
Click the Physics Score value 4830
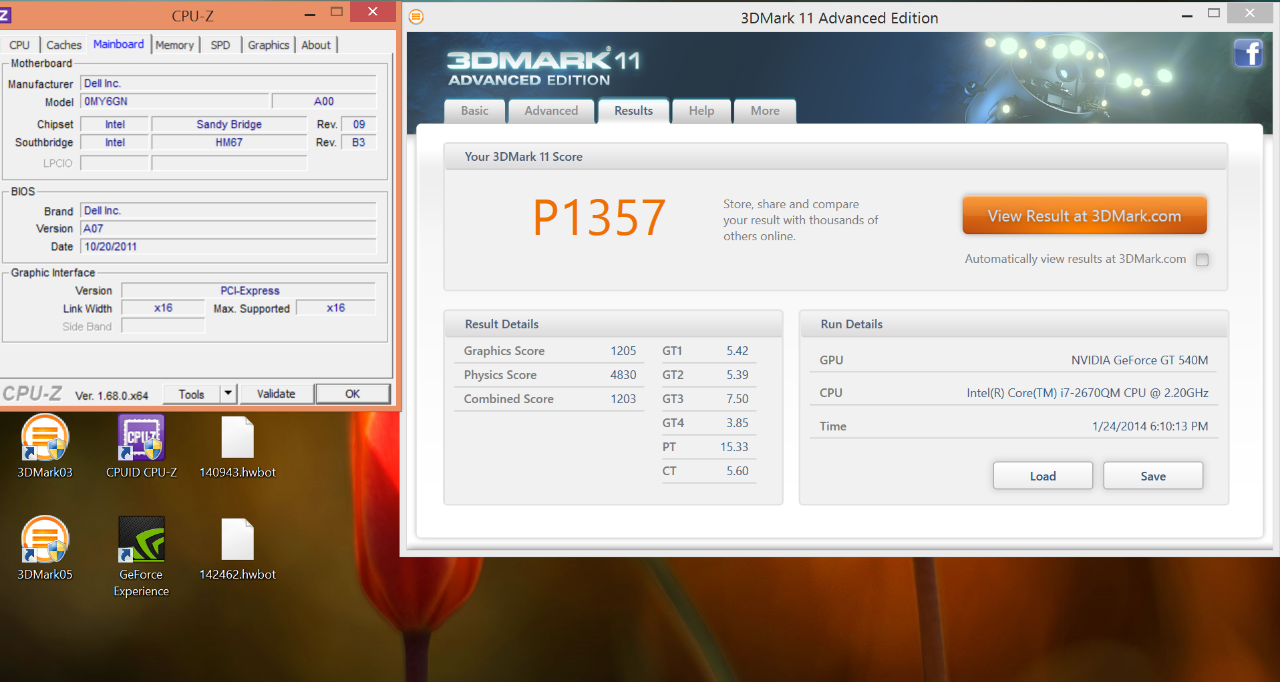pos(623,375)
